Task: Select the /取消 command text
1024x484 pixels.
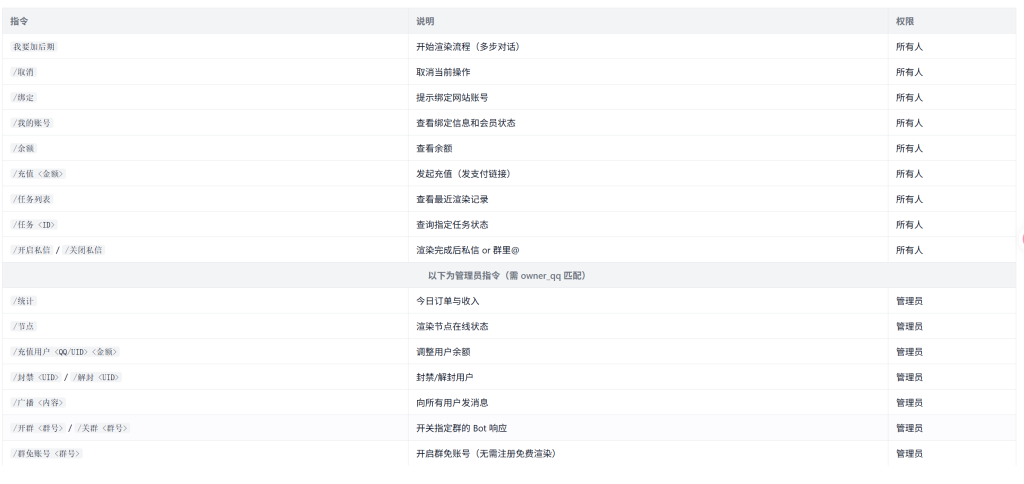Action: (x=25, y=72)
